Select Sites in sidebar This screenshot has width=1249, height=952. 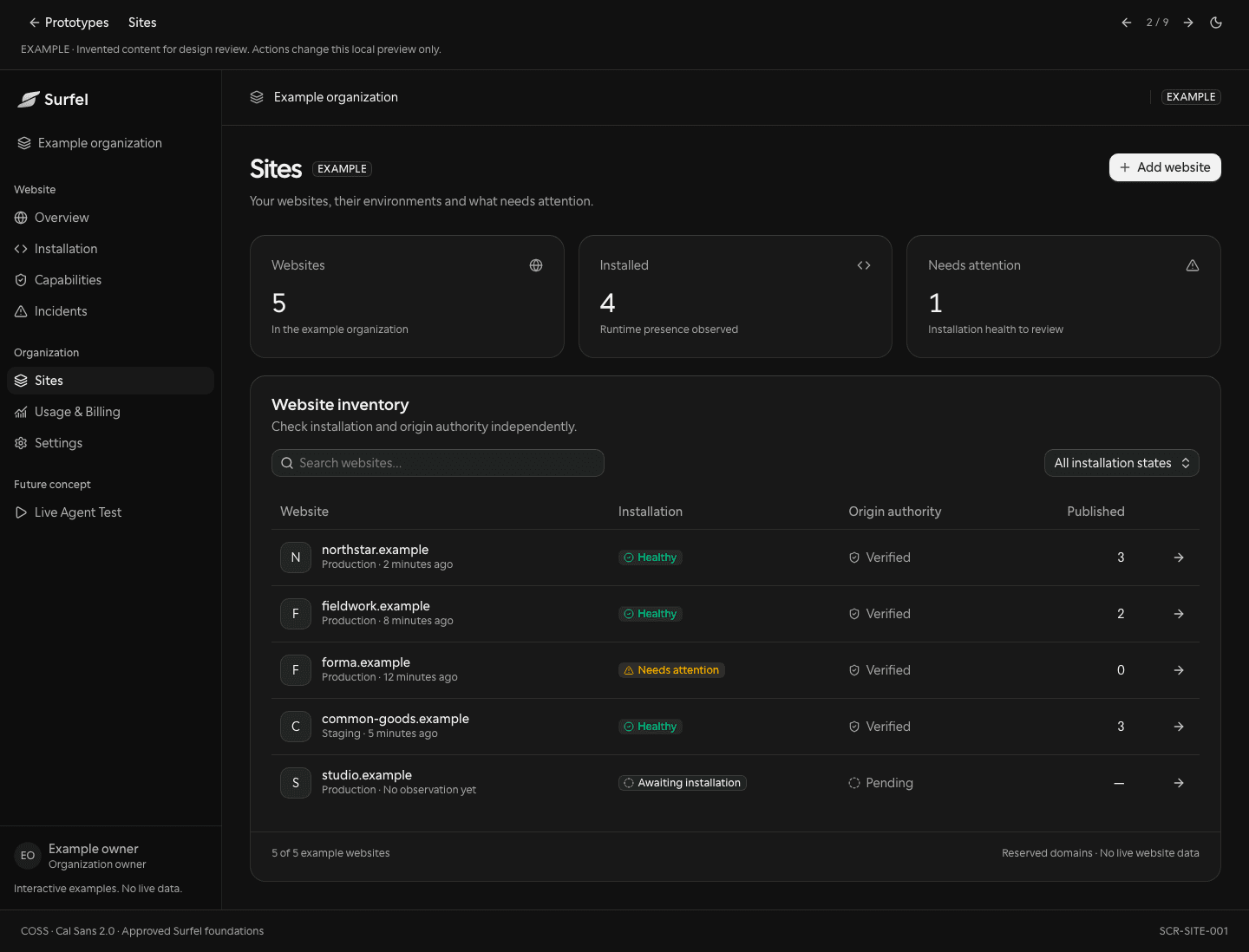110,381
